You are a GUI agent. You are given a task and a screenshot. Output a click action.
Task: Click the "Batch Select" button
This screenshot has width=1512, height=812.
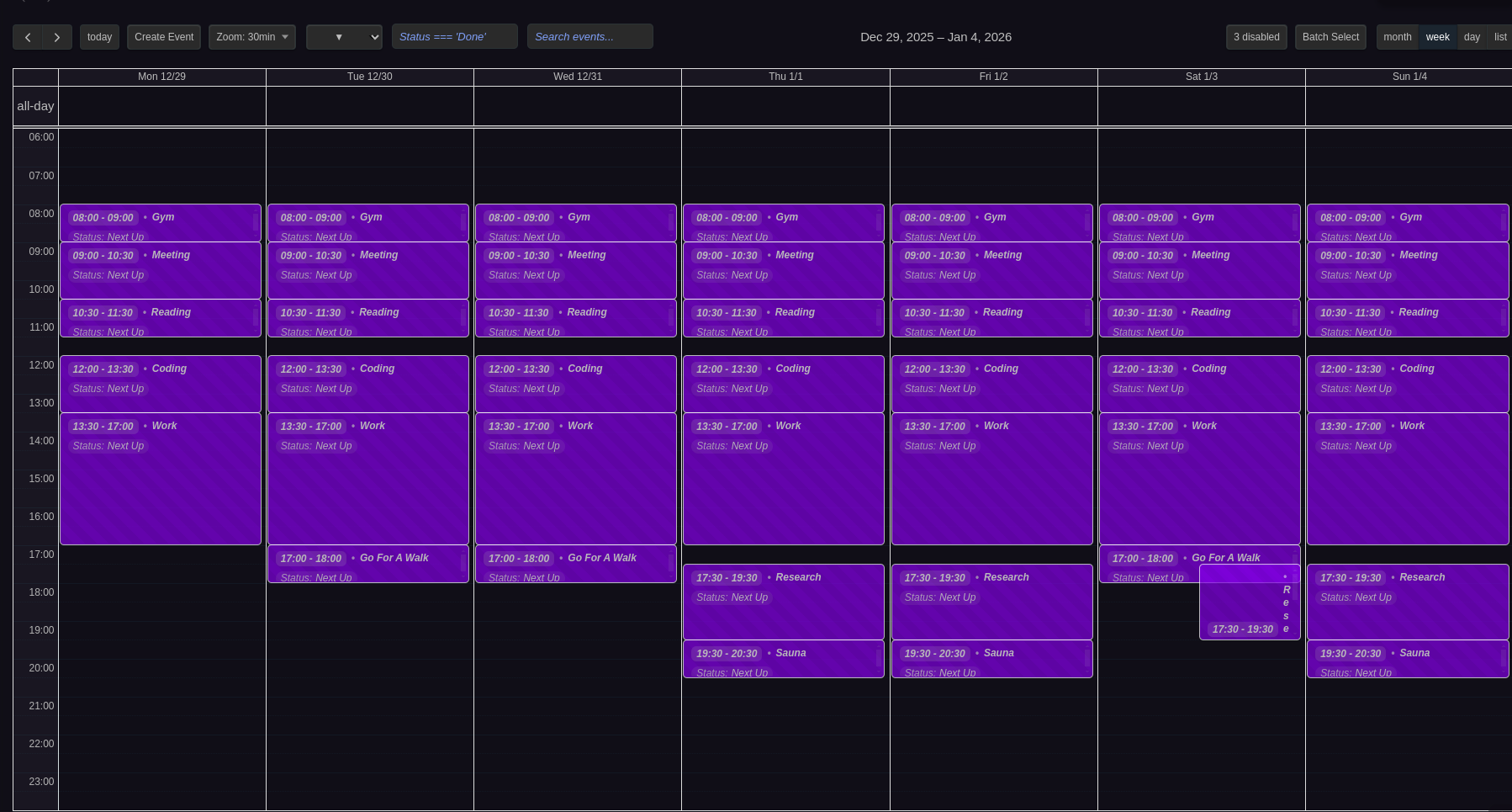[x=1330, y=36]
